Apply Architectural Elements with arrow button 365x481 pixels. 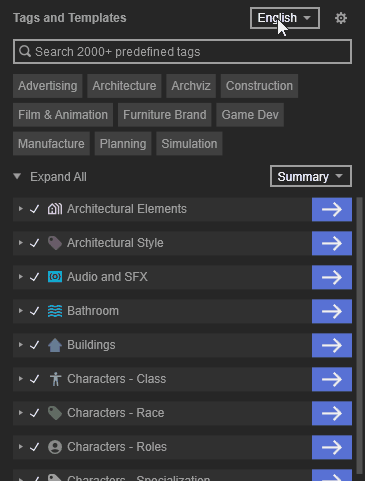pos(332,209)
